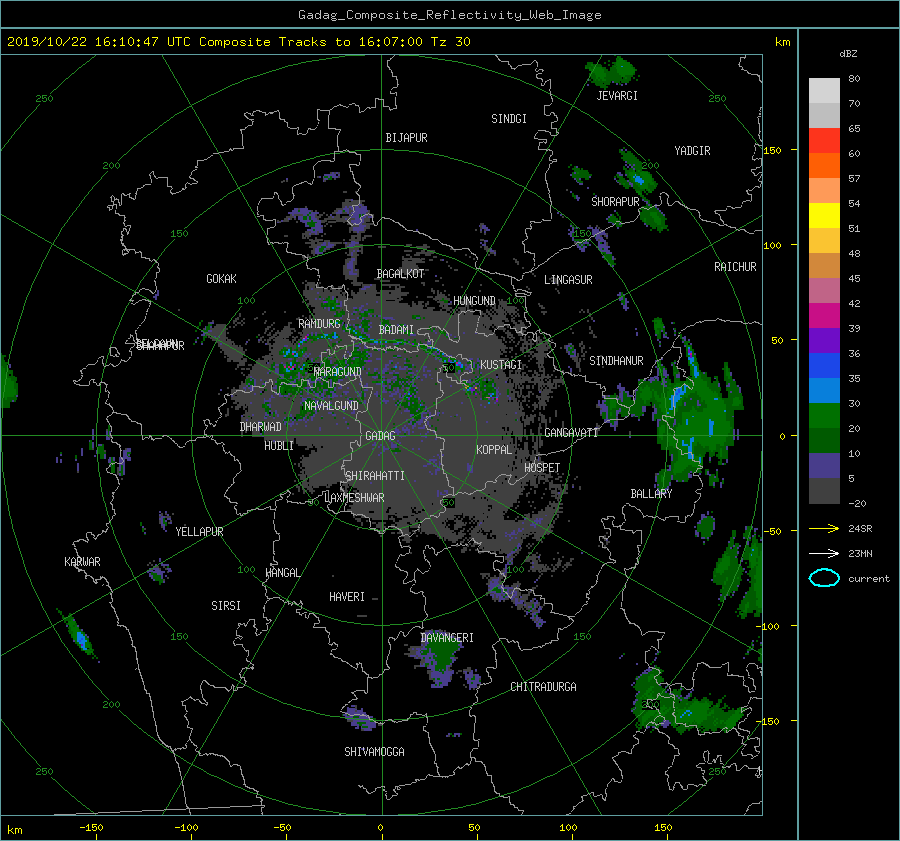This screenshot has width=900, height=841.
Task: Click the 150 tick on right axis
Action: click(772, 150)
